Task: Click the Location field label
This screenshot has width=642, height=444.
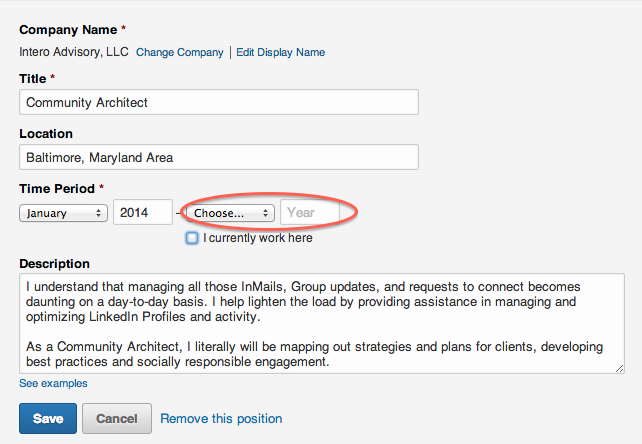Action: 46,134
